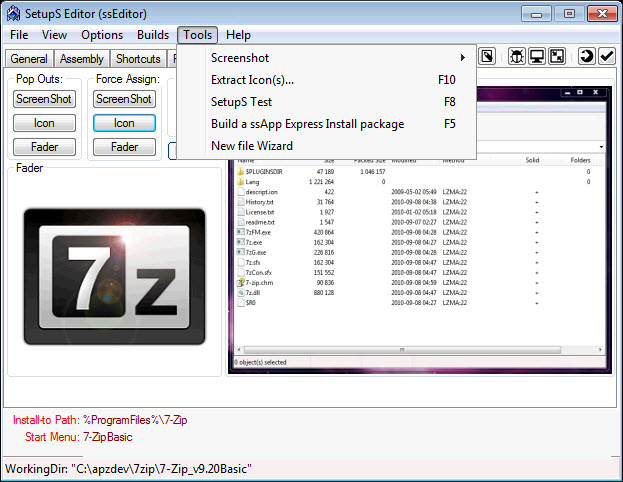The image size is (623, 482).
Task: Switch to the General tab
Action: click(29, 59)
